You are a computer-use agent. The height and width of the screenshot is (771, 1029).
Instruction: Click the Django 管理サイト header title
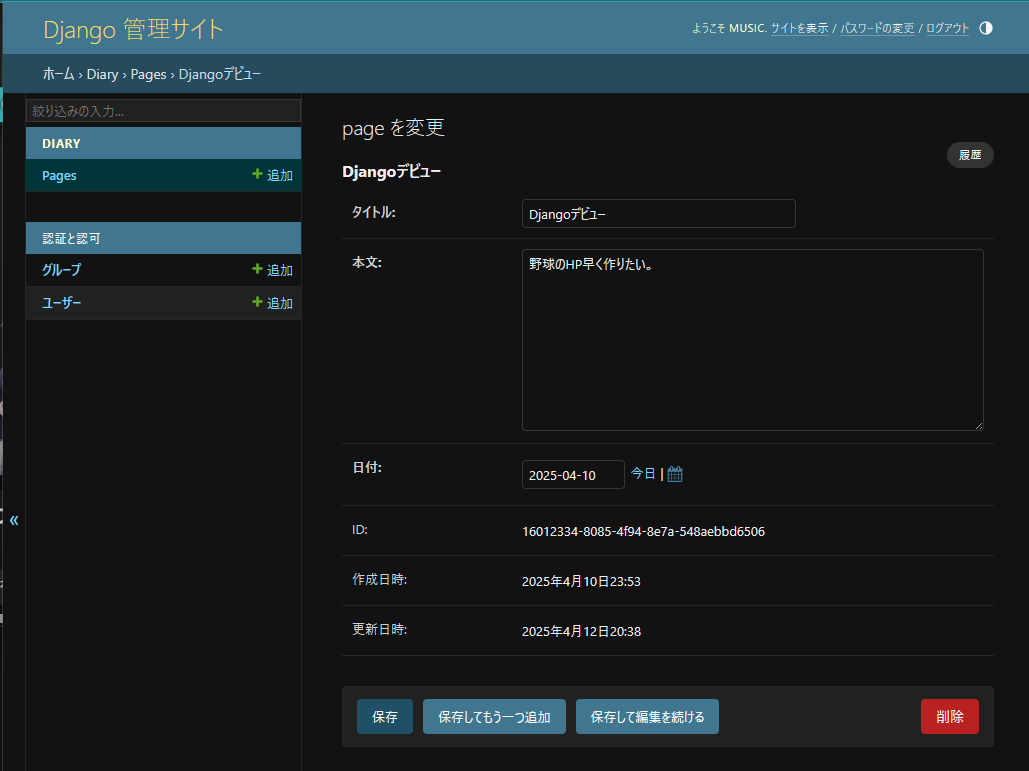click(x=133, y=30)
